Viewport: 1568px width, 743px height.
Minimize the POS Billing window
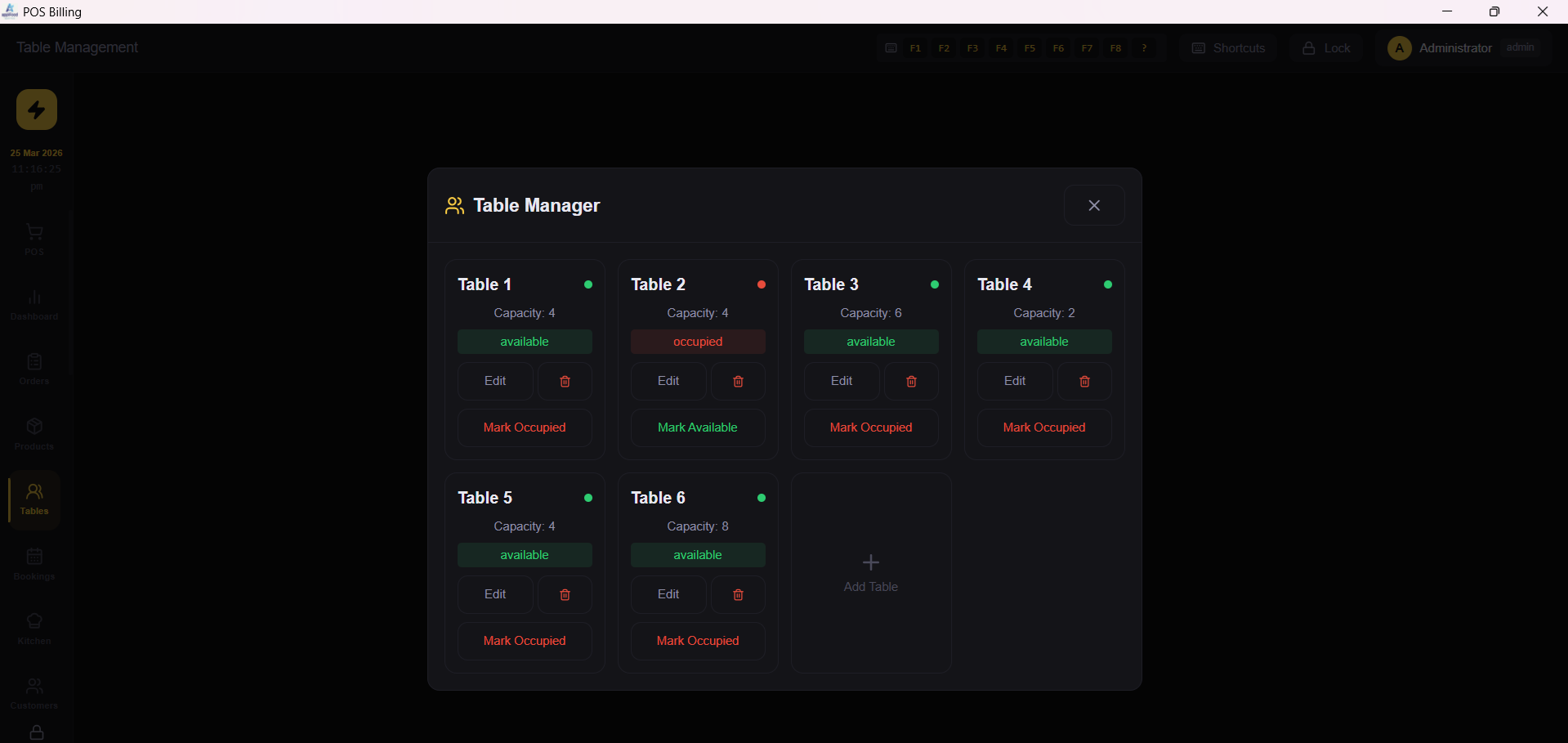(x=1447, y=11)
